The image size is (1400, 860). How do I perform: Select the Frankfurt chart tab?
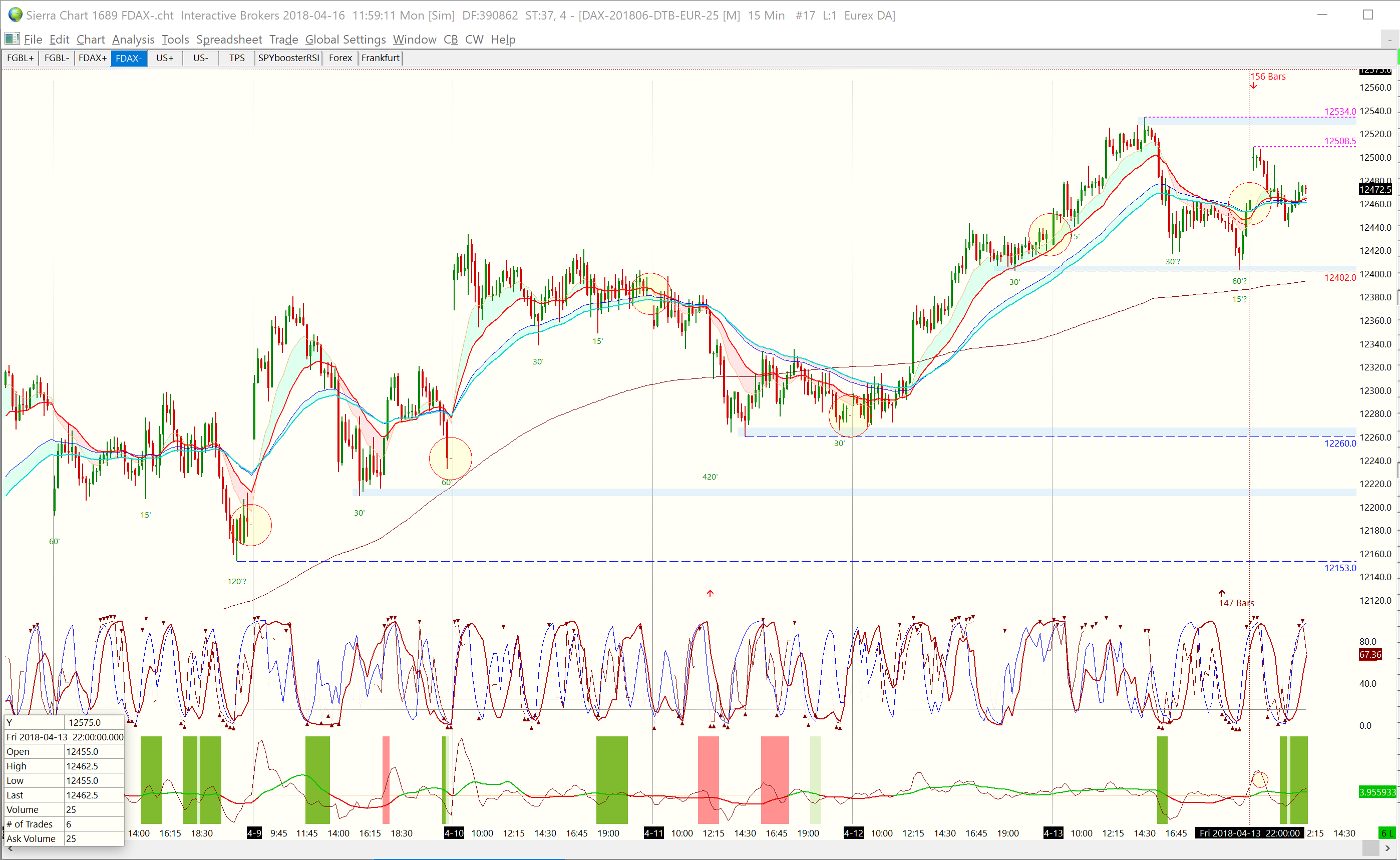pyautogui.click(x=380, y=58)
